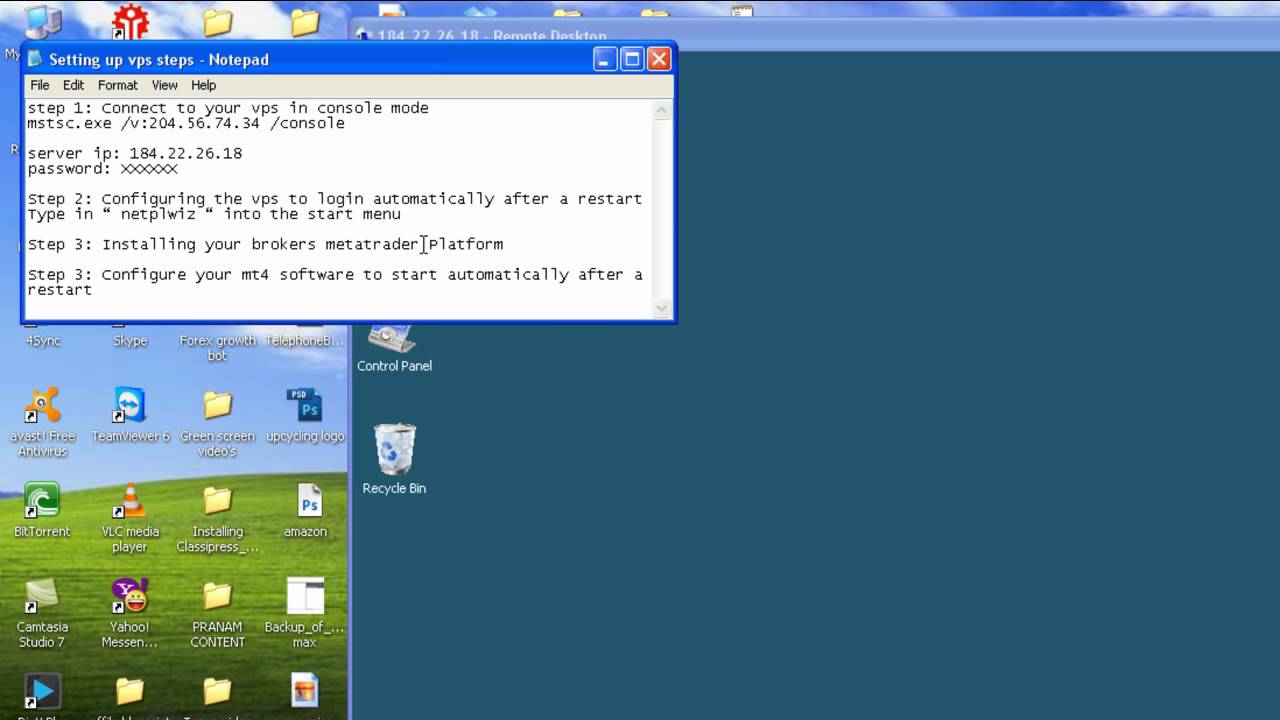
Task: Close the Setting up vps steps window
Action: [x=658, y=59]
